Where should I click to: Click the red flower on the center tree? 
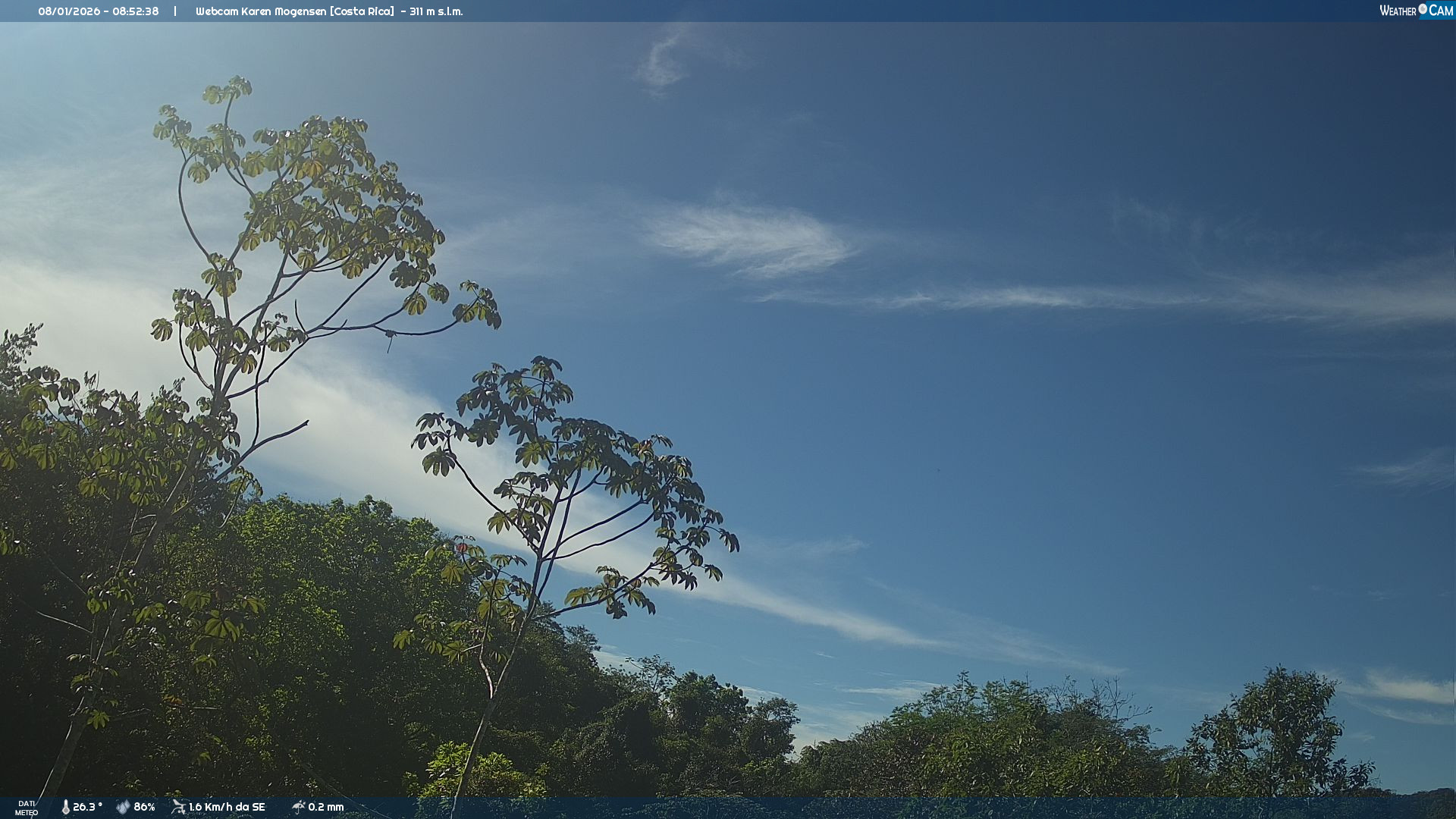pyautogui.click(x=461, y=547)
